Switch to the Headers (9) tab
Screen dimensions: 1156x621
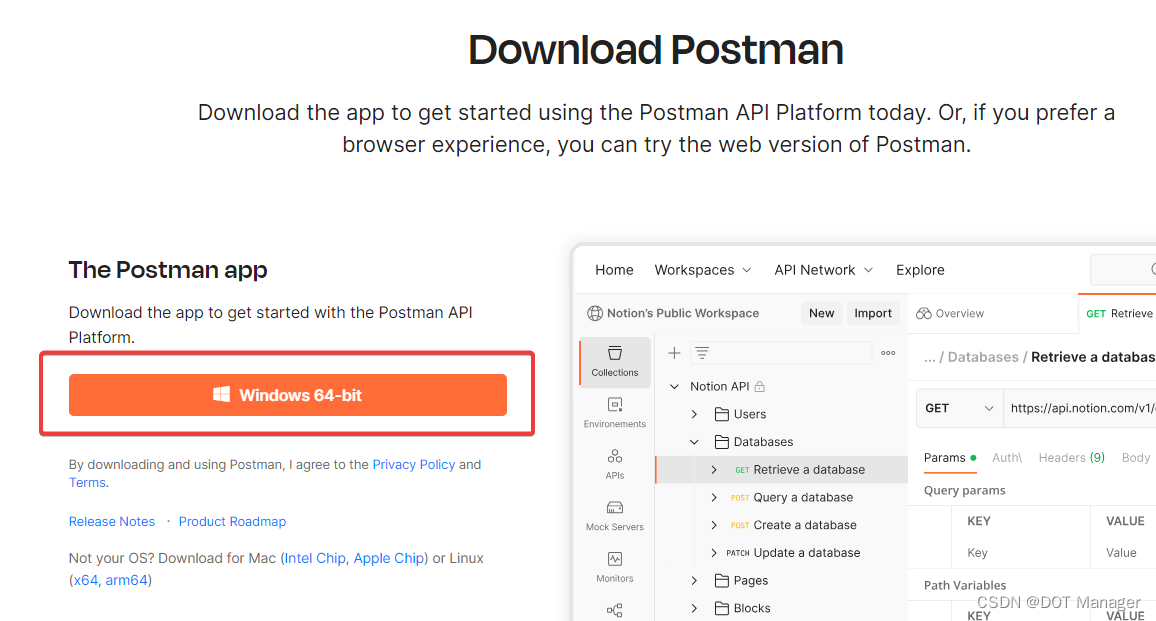point(1071,458)
